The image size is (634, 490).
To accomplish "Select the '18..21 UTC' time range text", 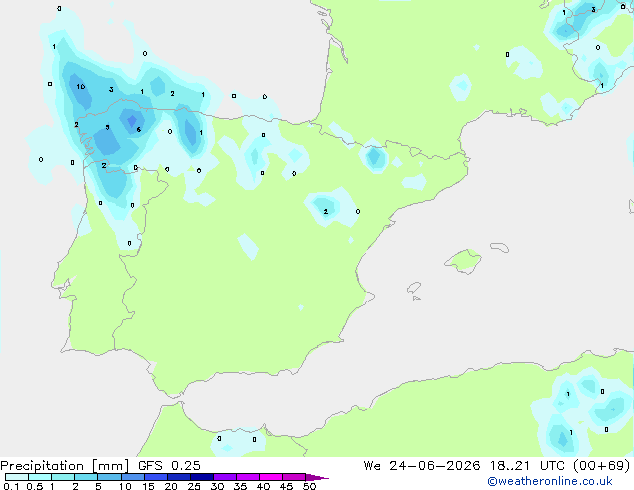I will click(x=527, y=466).
